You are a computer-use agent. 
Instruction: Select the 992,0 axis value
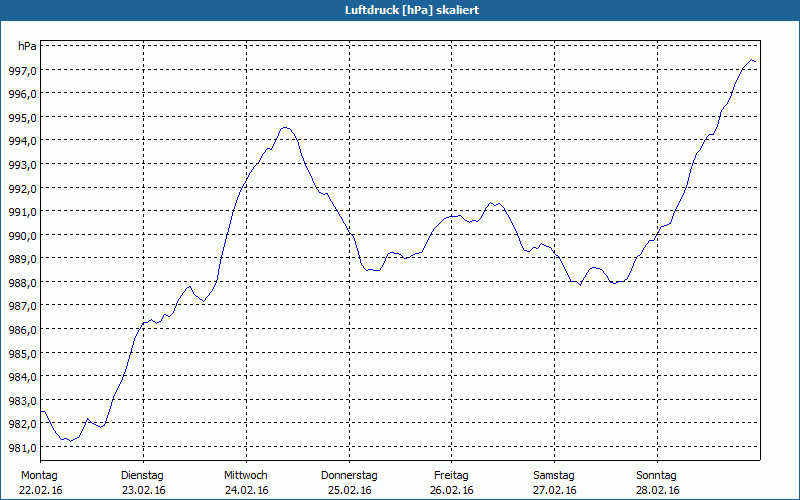[x=22, y=189]
